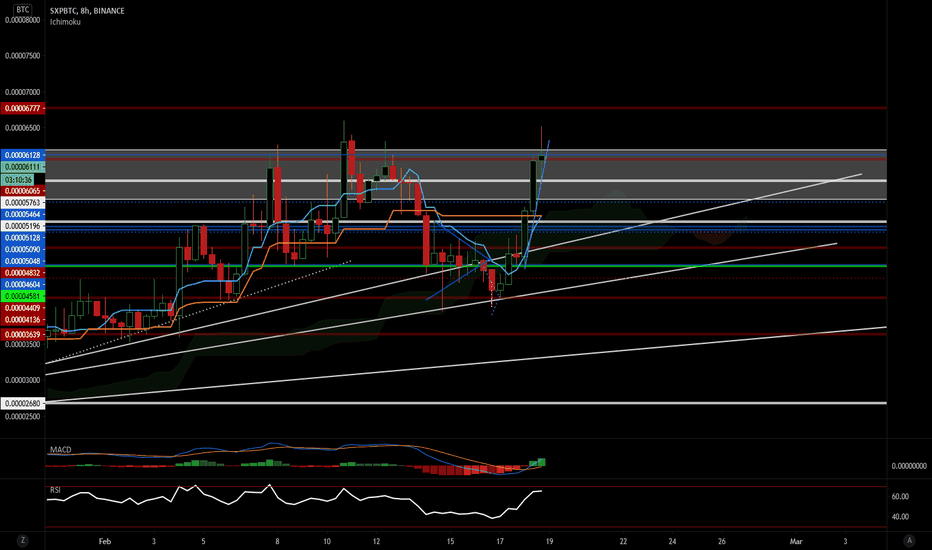Click the RSI indicator label
932x550 pixels.
[55, 490]
